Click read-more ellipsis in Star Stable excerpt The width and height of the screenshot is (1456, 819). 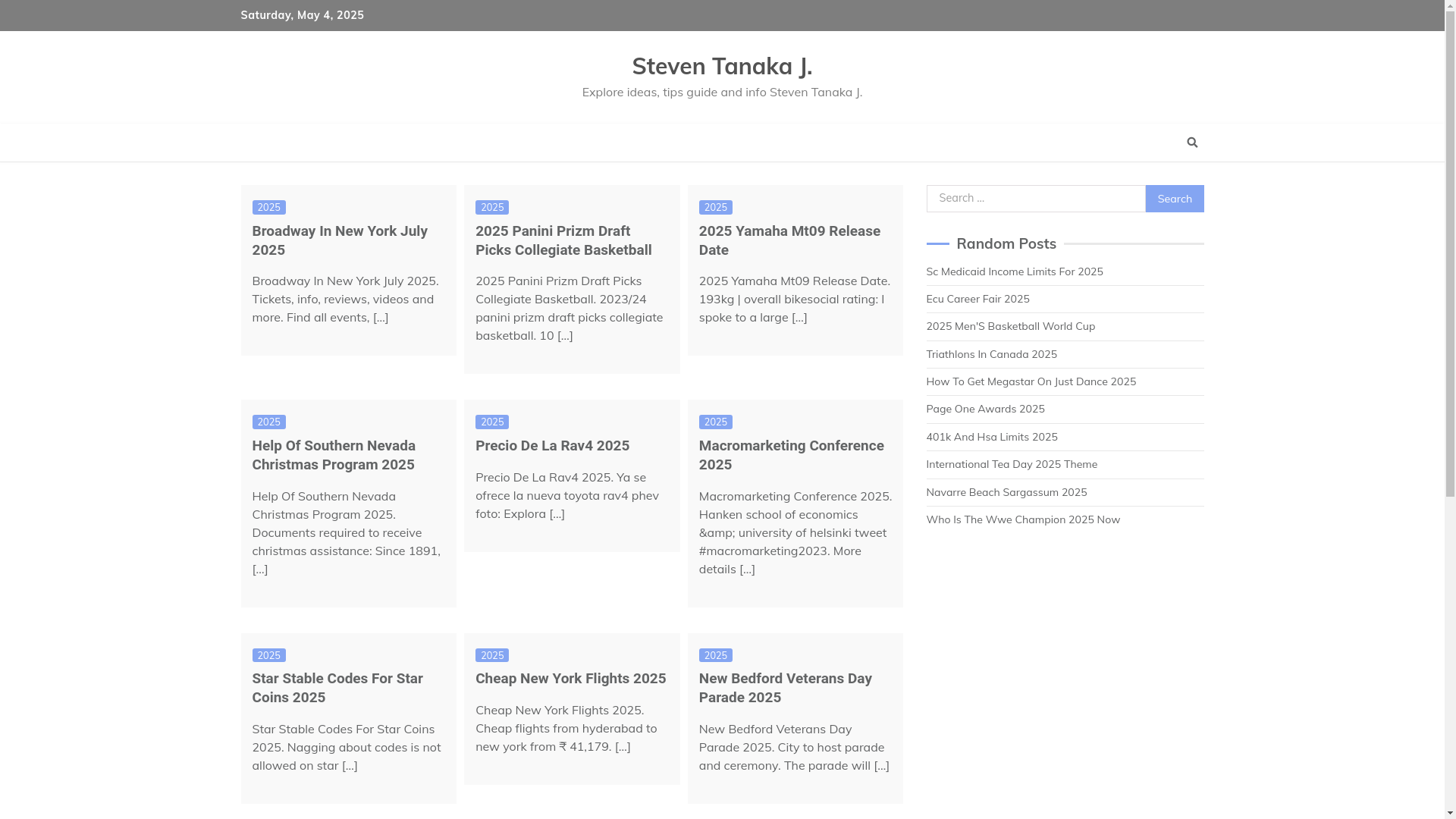point(350,765)
